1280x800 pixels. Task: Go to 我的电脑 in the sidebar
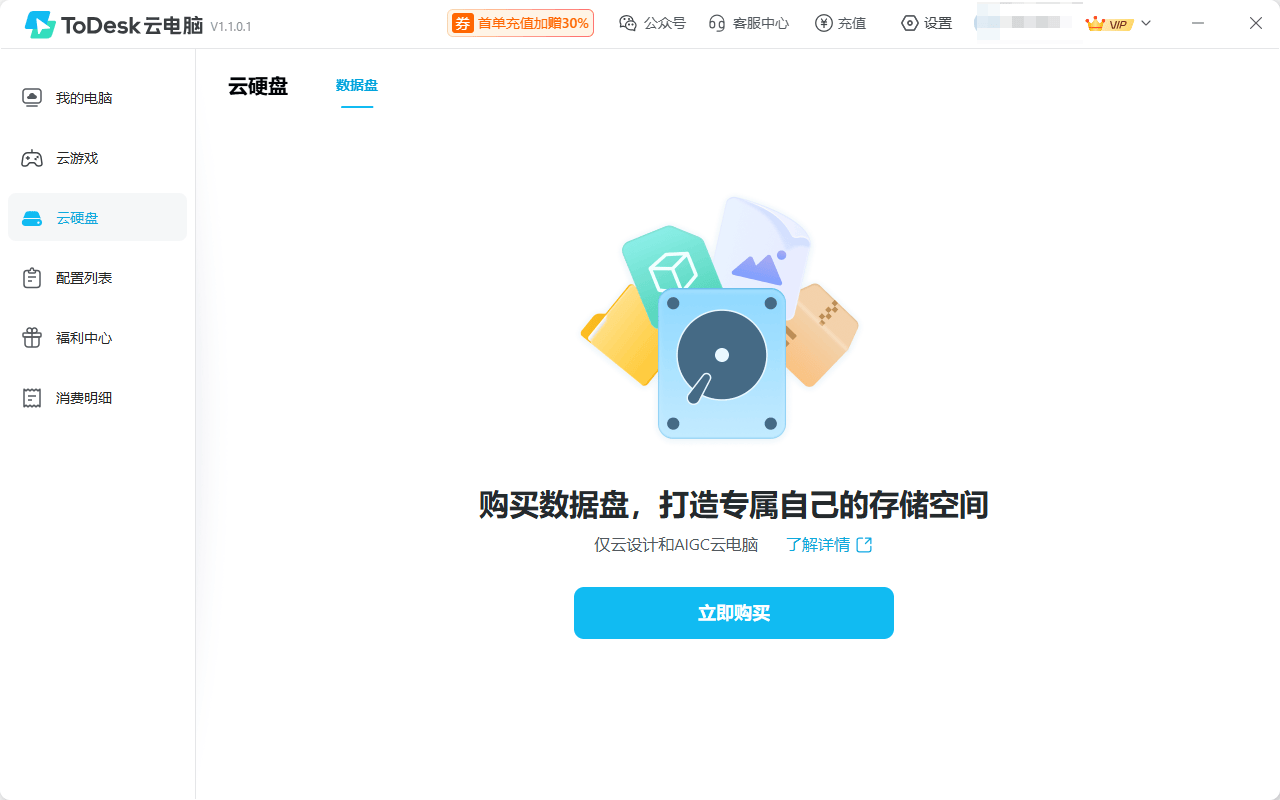click(x=97, y=98)
